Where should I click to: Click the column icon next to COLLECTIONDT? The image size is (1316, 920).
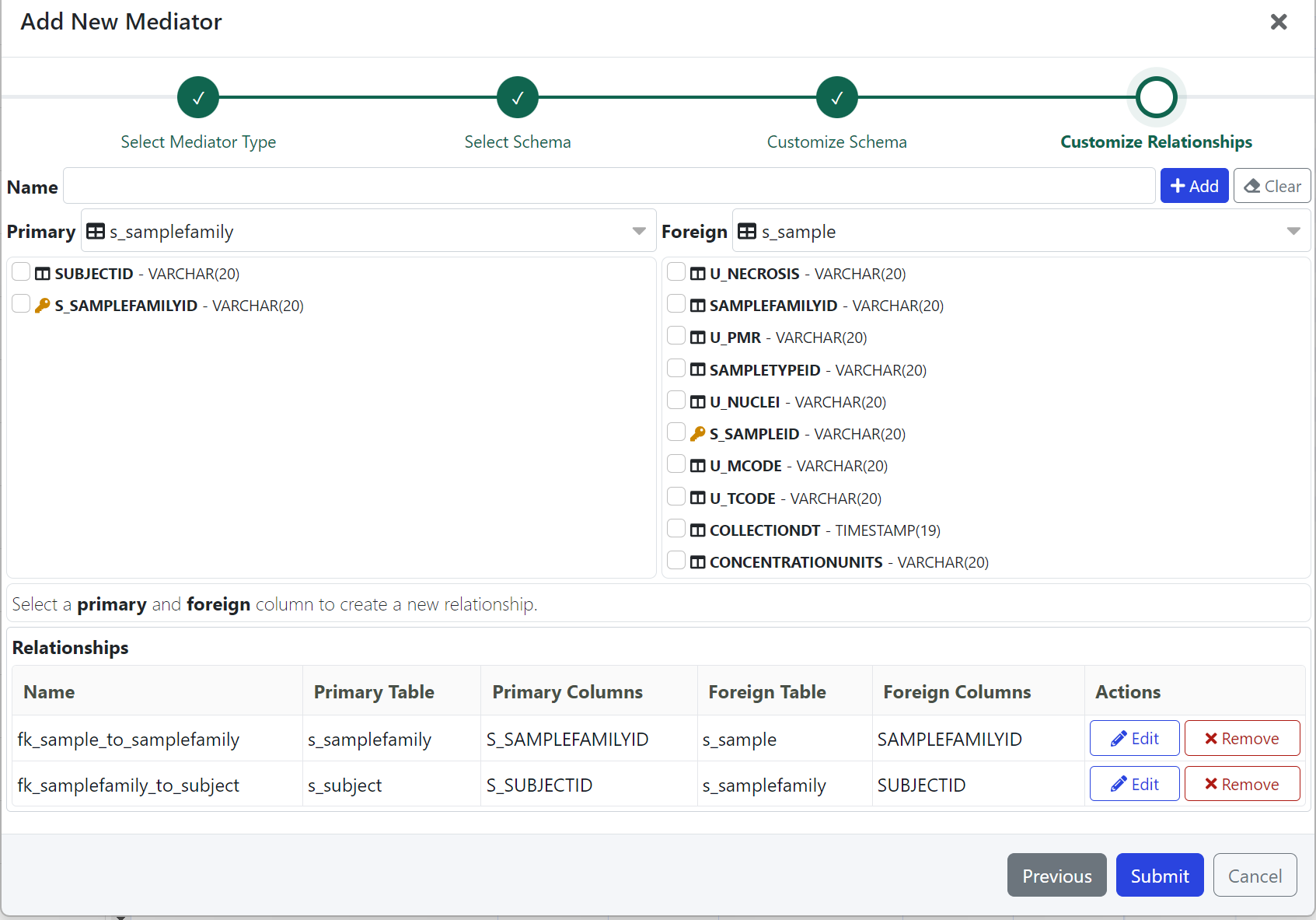[698, 530]
